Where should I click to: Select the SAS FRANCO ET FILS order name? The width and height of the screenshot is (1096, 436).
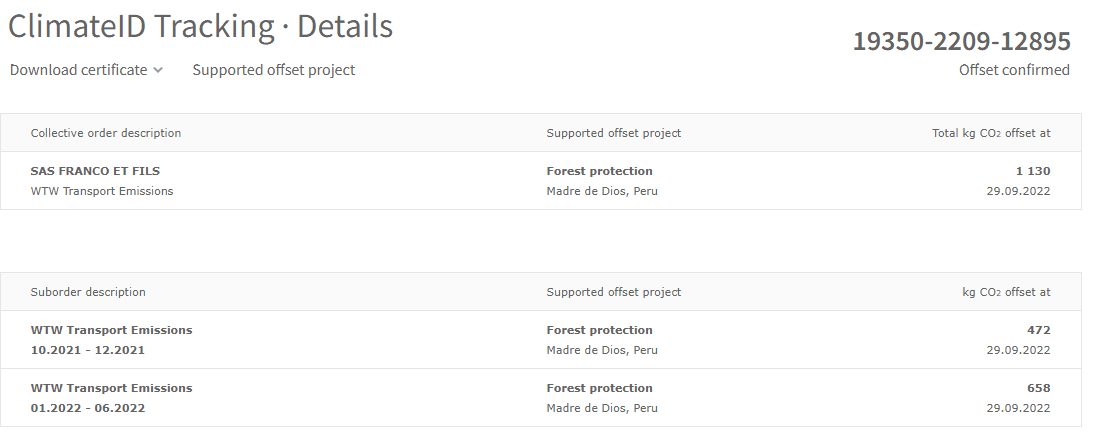tap(95, 171)
